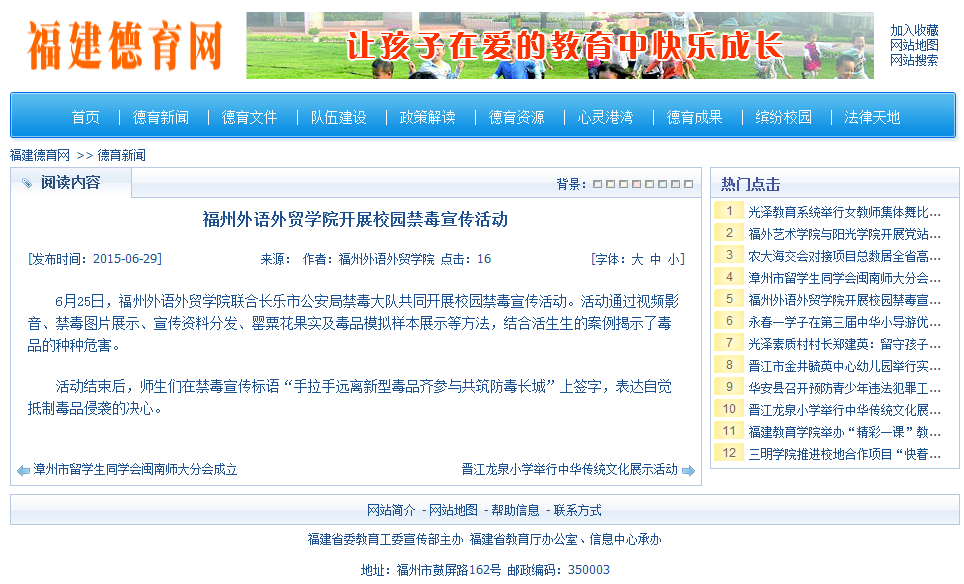The height and width of the screenshot is (584, 964).
Task: Click the notepad icon beside 阅读内容
Action: pyautogui.click(x=29, y=184)
